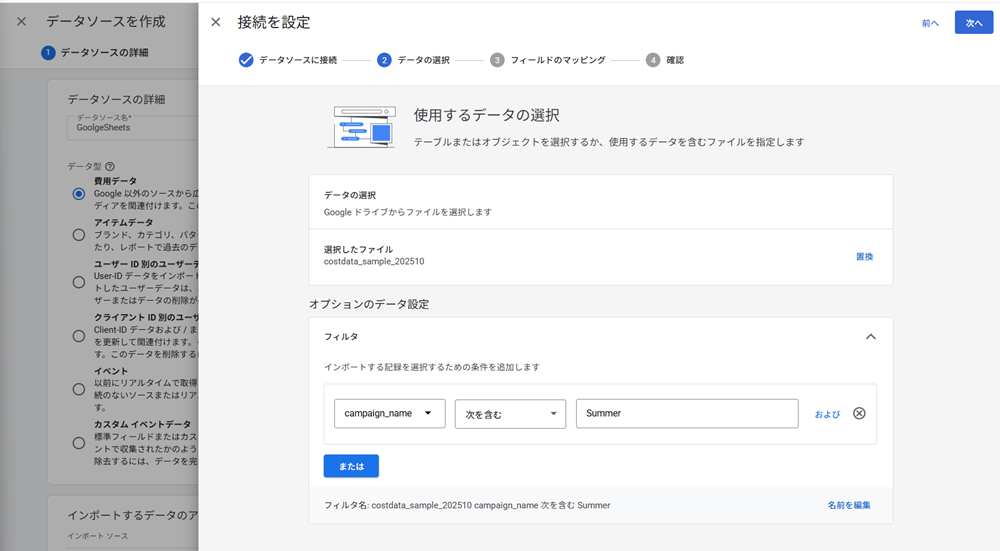The height and width of the screenshot is (551, 1000).
Task: Click step 3 フィールドのマッピング circle
Action: click(497, 60)
